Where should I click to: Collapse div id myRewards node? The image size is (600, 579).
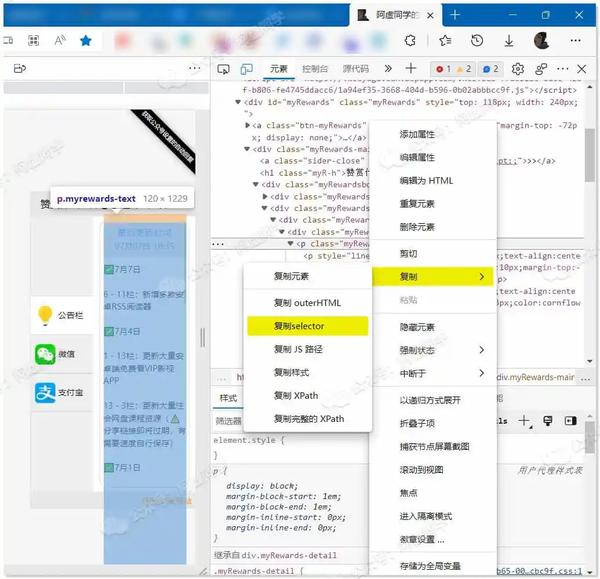point(238,102)
